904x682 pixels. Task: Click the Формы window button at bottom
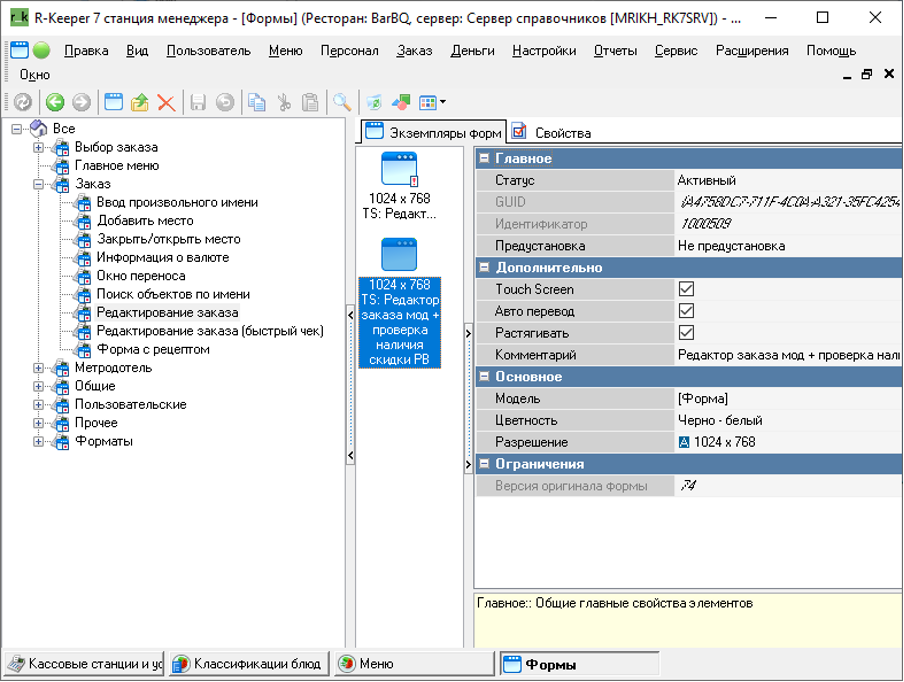579,664
